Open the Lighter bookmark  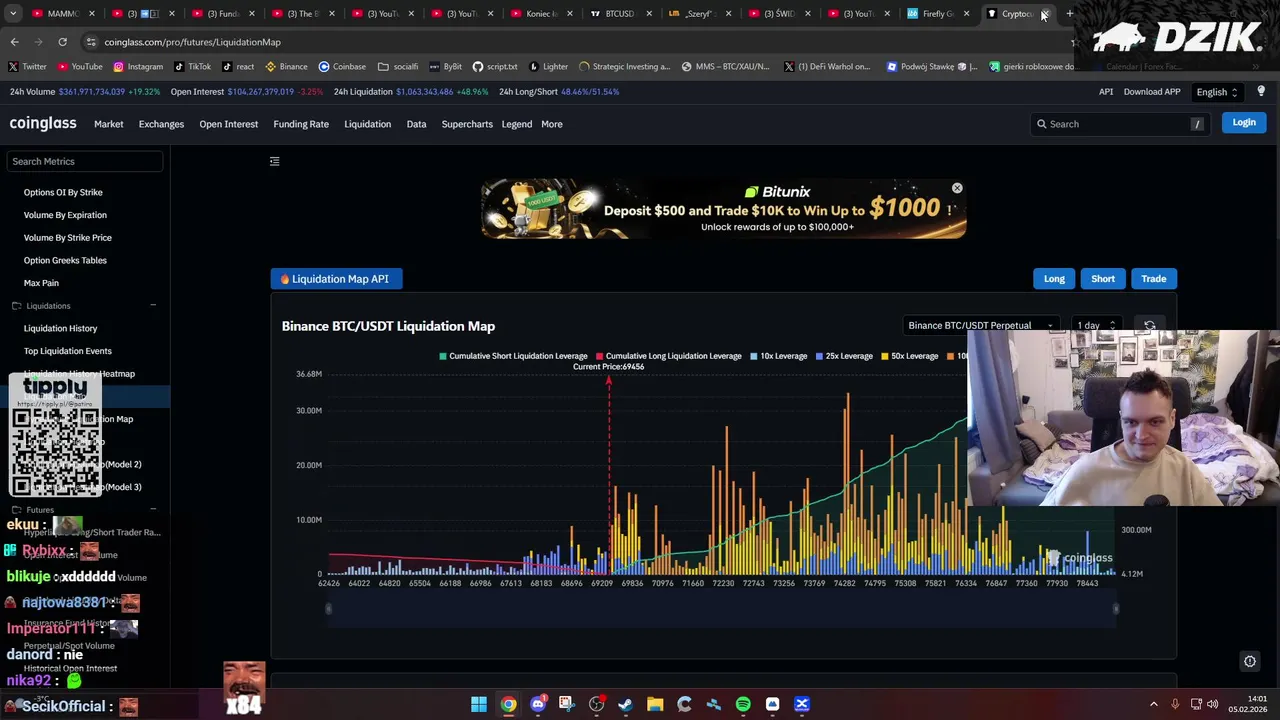coord(548,66)
